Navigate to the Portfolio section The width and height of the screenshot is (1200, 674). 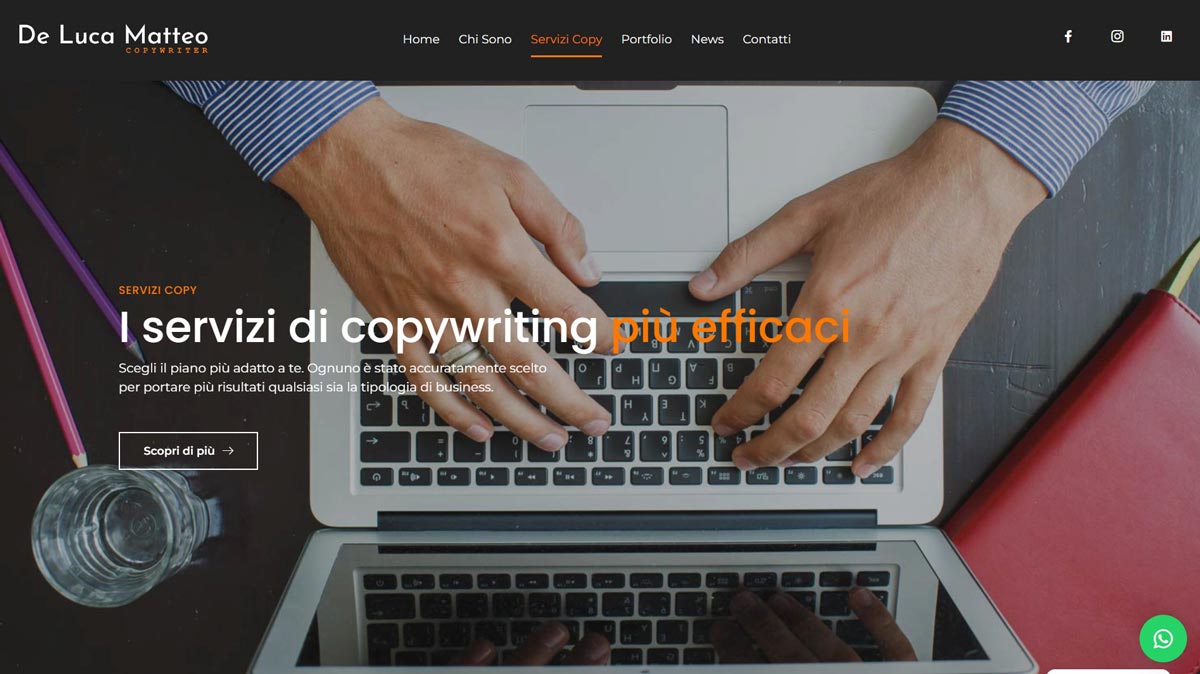[646, 39]
